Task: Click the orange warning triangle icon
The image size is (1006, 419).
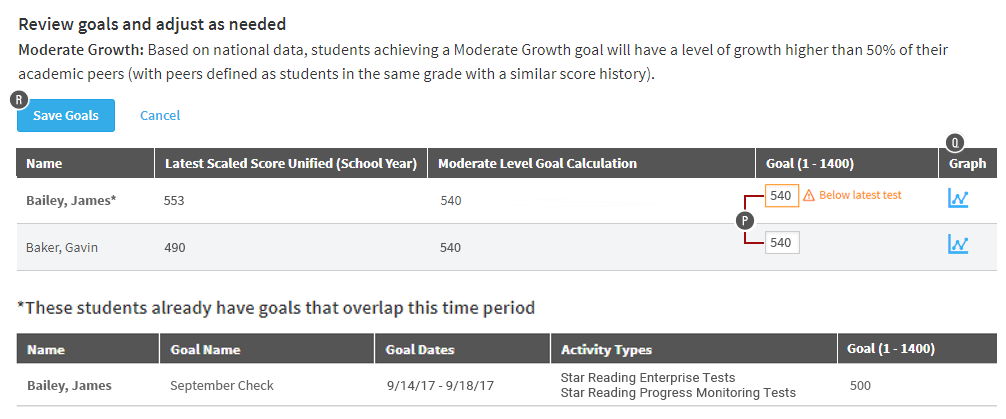Action: coord(809,196)
